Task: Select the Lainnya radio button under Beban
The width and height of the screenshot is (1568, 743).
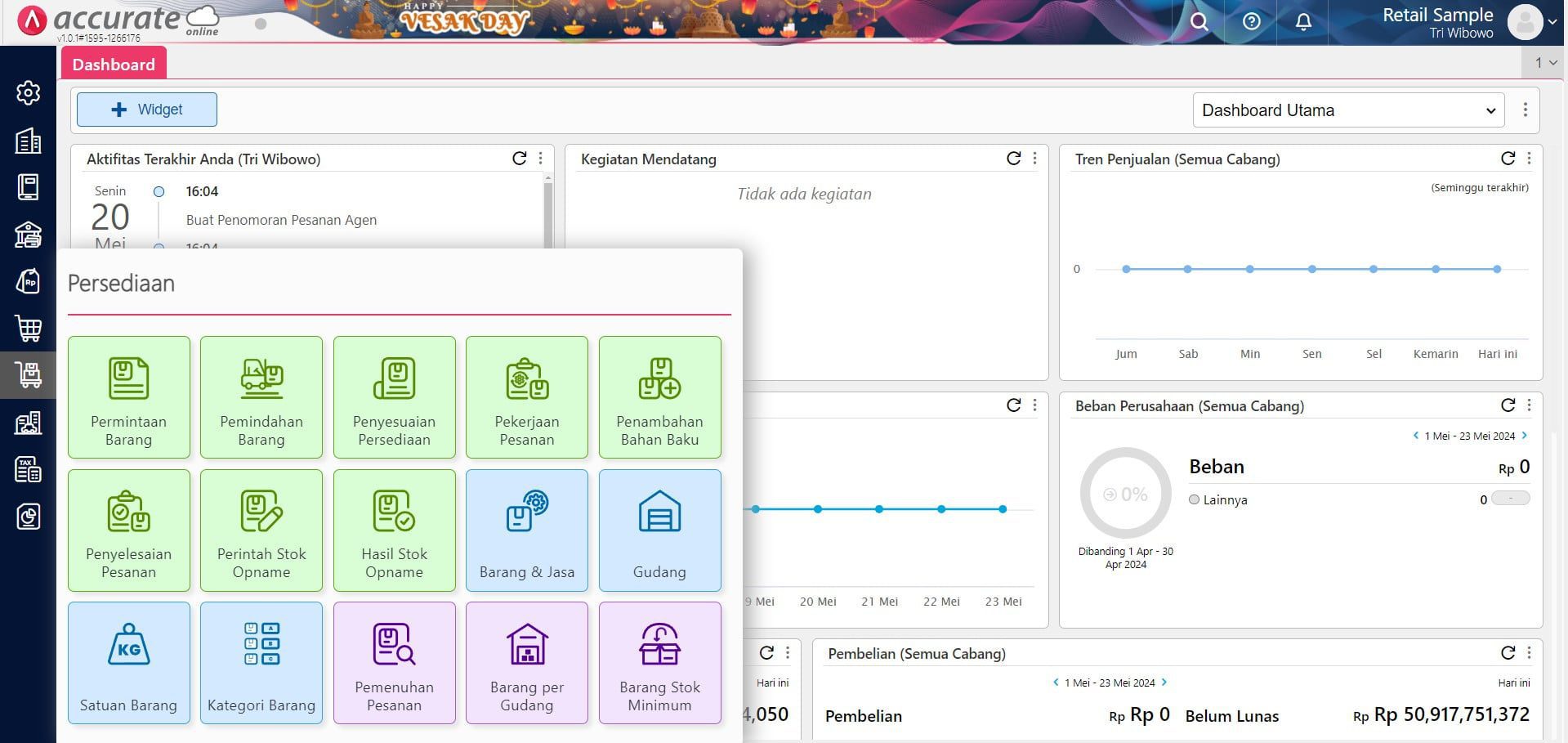Action: tap(1194, 499)
